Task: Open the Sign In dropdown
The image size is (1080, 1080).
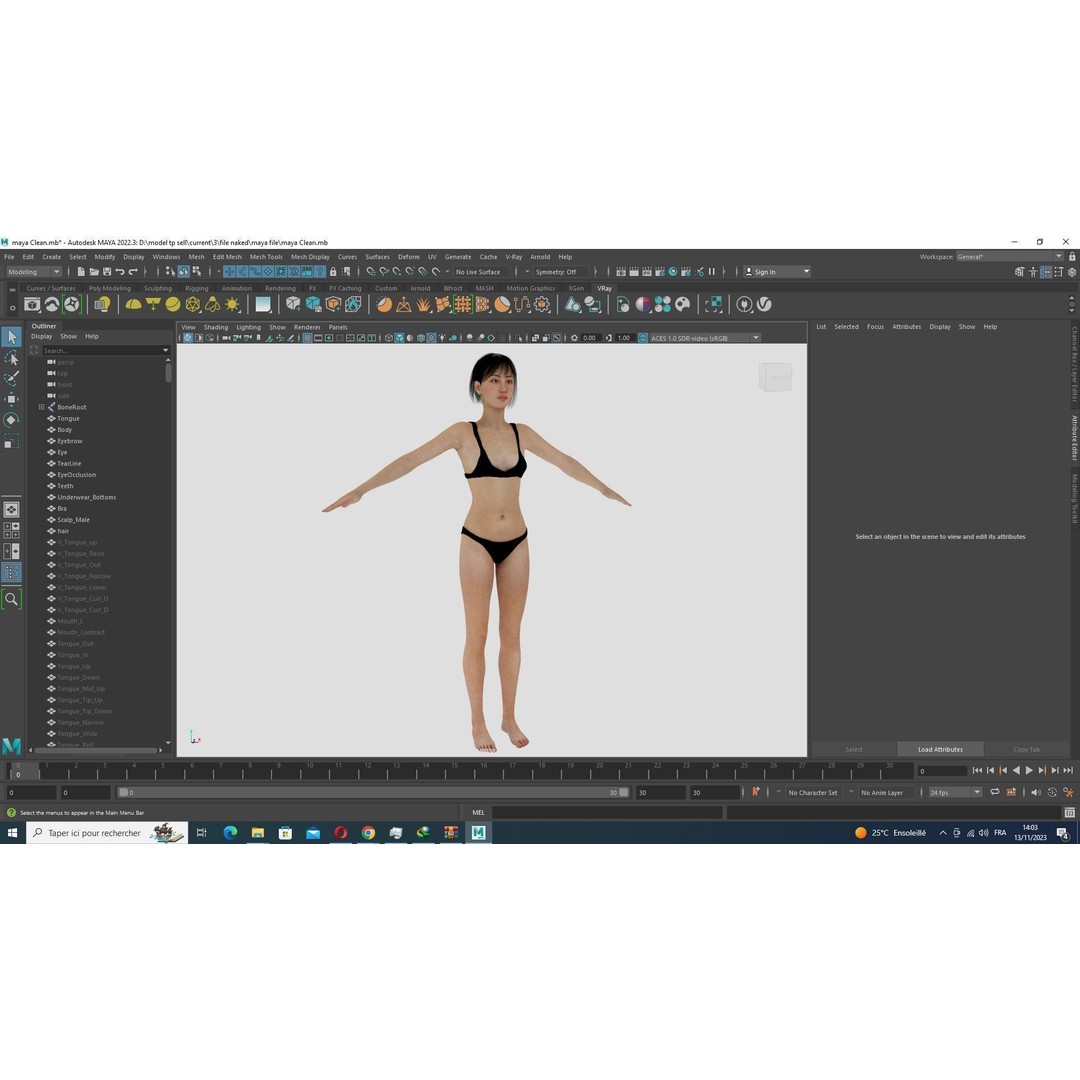Action: click(777, 272)
